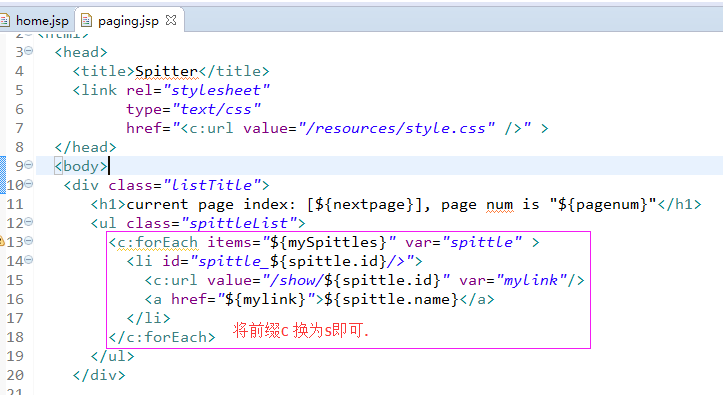
Task: Select the paging.jsp editor tab
Action: (x=128, y=21)
